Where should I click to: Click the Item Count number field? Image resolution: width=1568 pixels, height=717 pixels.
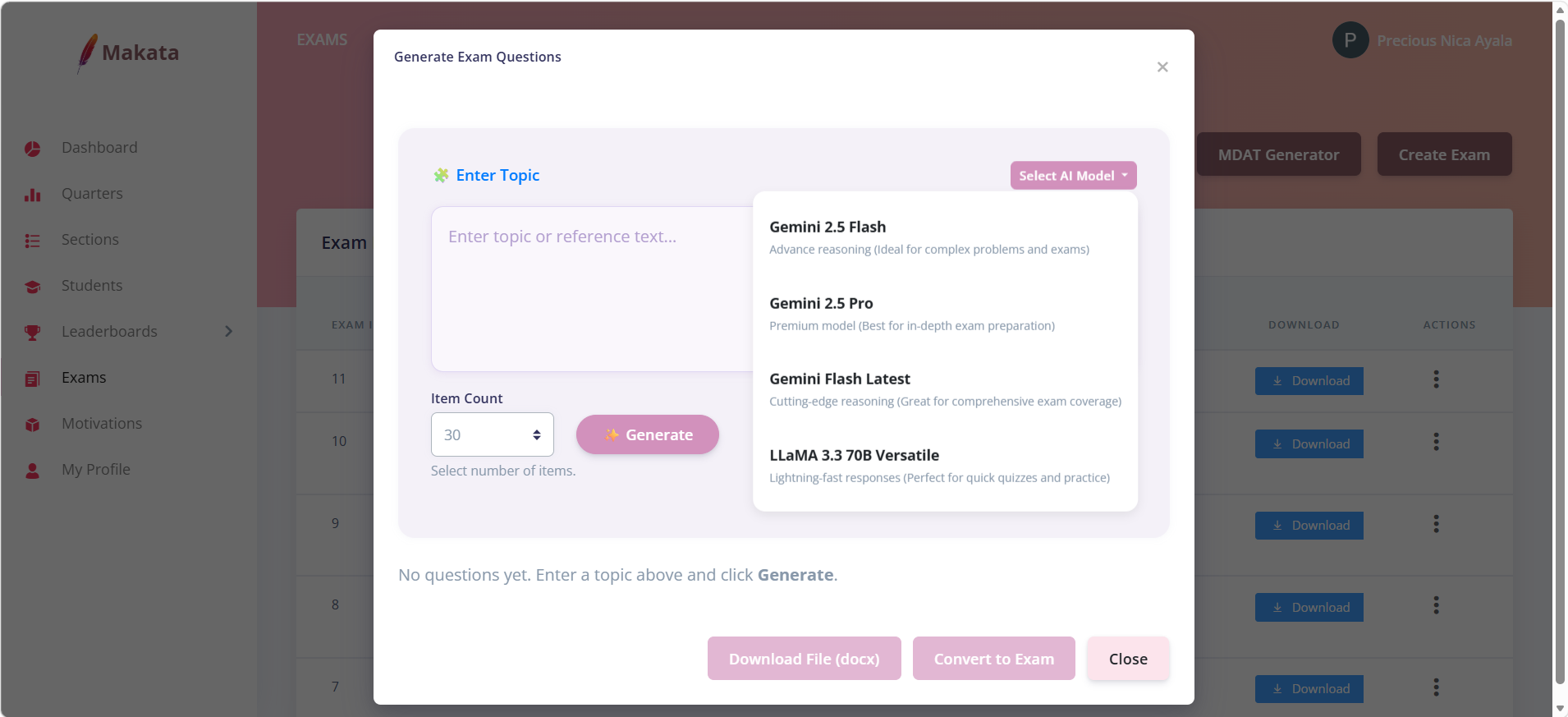[x=493, y=434]
